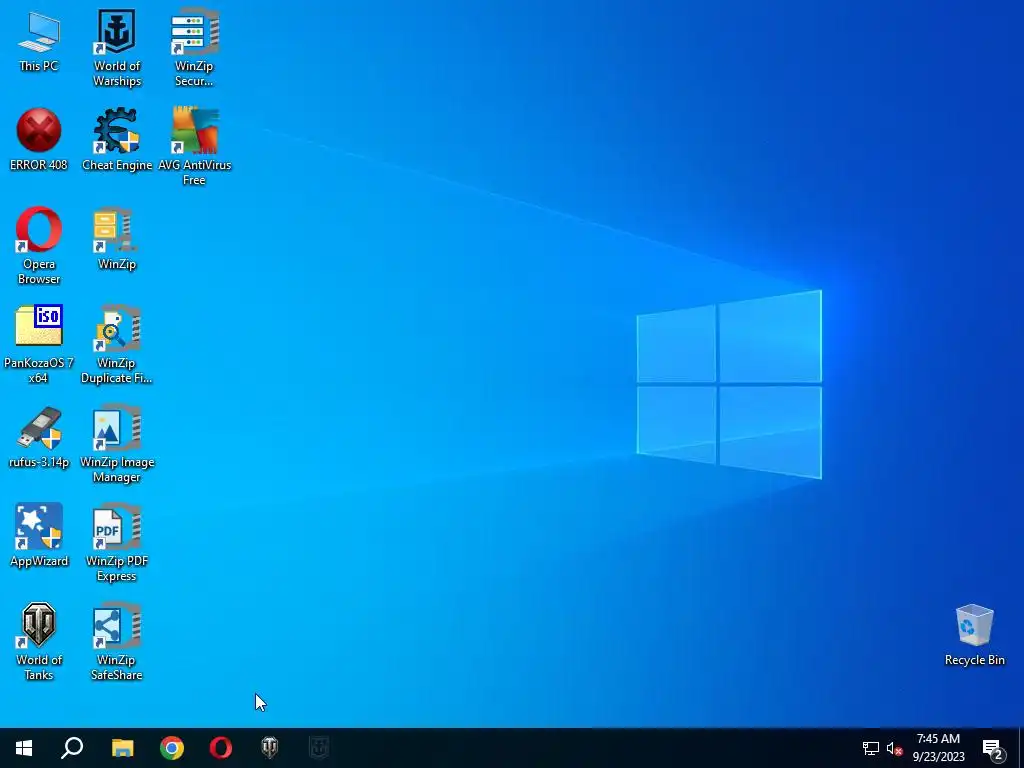Image resolution: width=1024 pixels, height=768 pixels.
Task: Select the World of Tanks desktop shortcut
Action: 39,641
